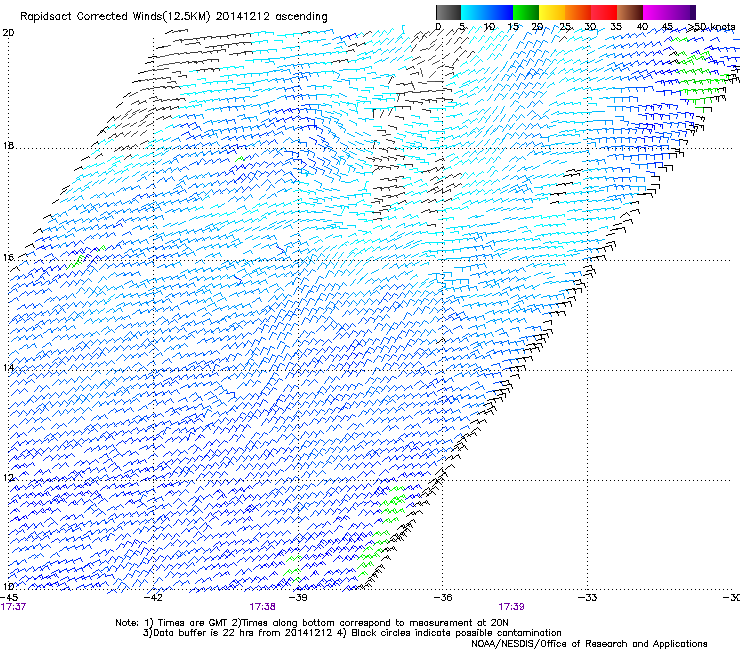Screen dimensions: 740x650
Task: Click the purple 45 to over-50 knots color swatch
Action: click(682, 12)
